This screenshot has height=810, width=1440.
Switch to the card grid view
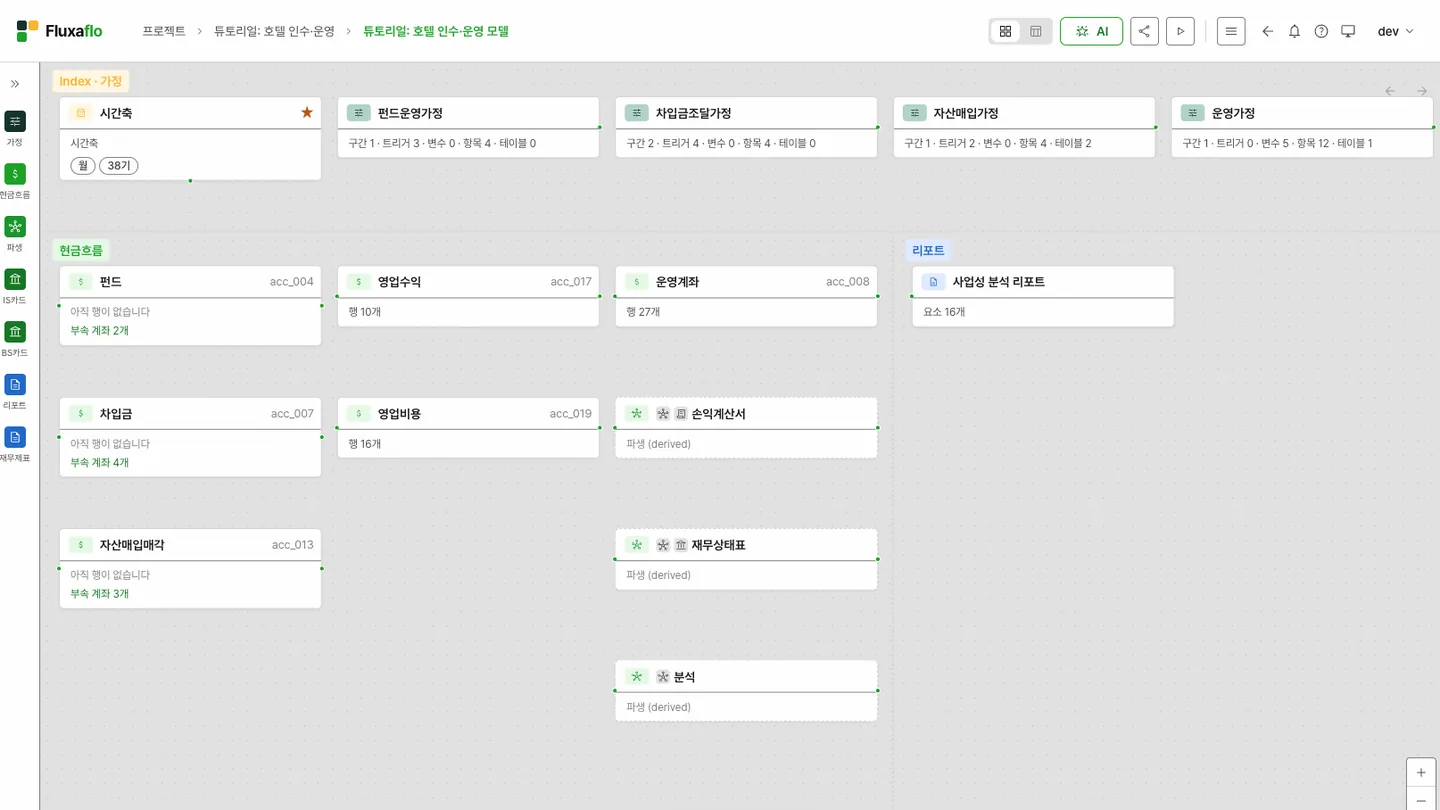1005,31
